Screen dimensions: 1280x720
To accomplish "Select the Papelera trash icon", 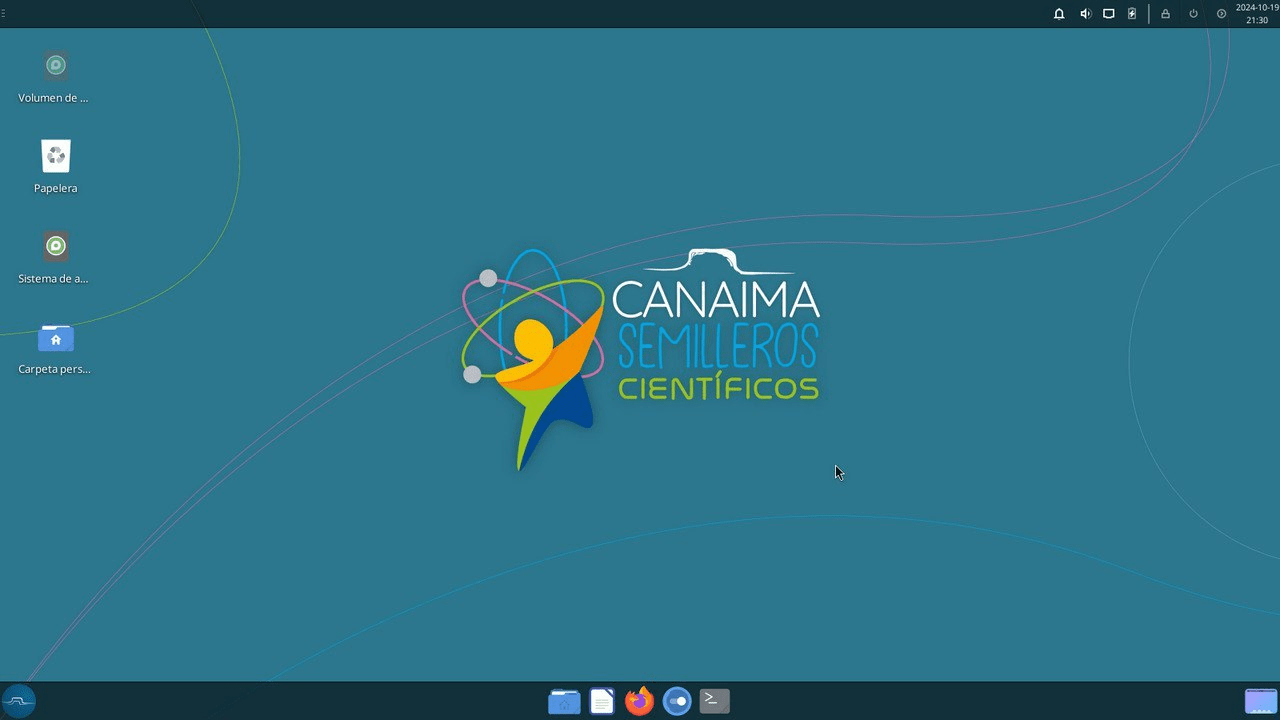I will tap(56, 167).
